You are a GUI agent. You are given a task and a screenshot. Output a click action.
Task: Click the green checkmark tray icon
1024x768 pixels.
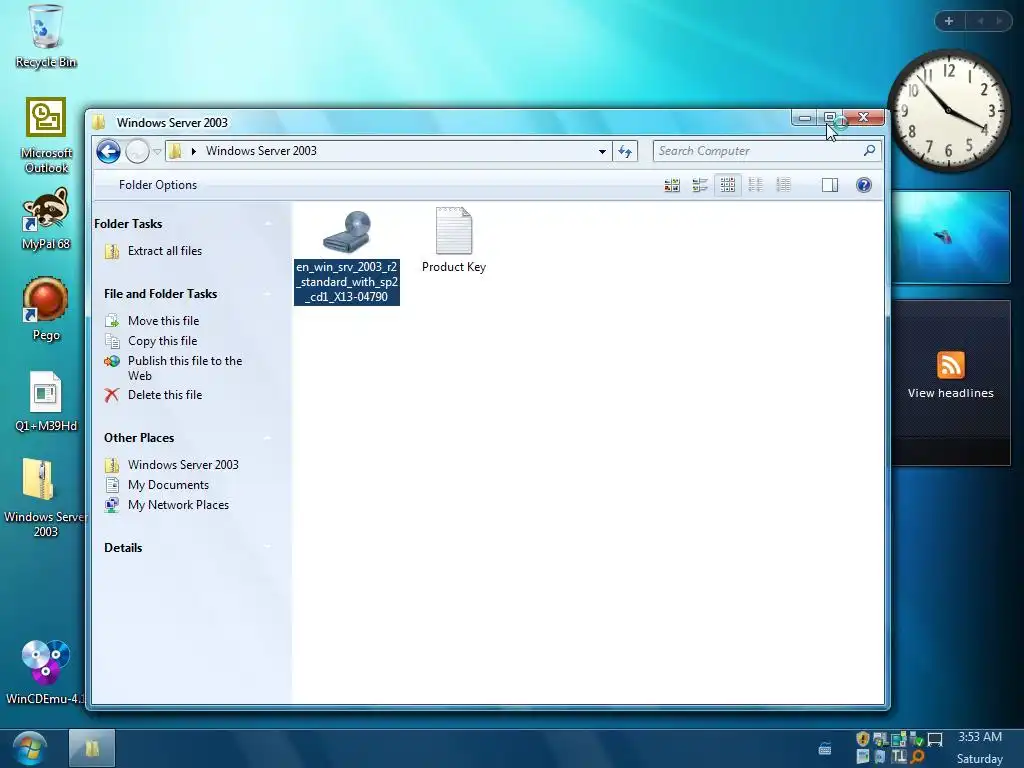point(917,739)
